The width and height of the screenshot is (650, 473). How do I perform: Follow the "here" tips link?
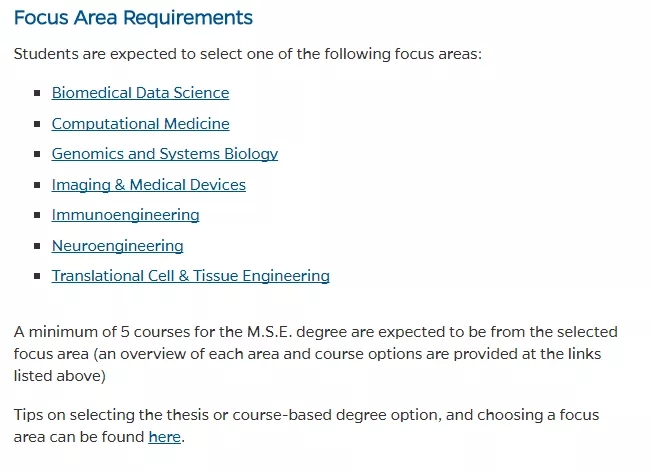[x=165, y=437]
